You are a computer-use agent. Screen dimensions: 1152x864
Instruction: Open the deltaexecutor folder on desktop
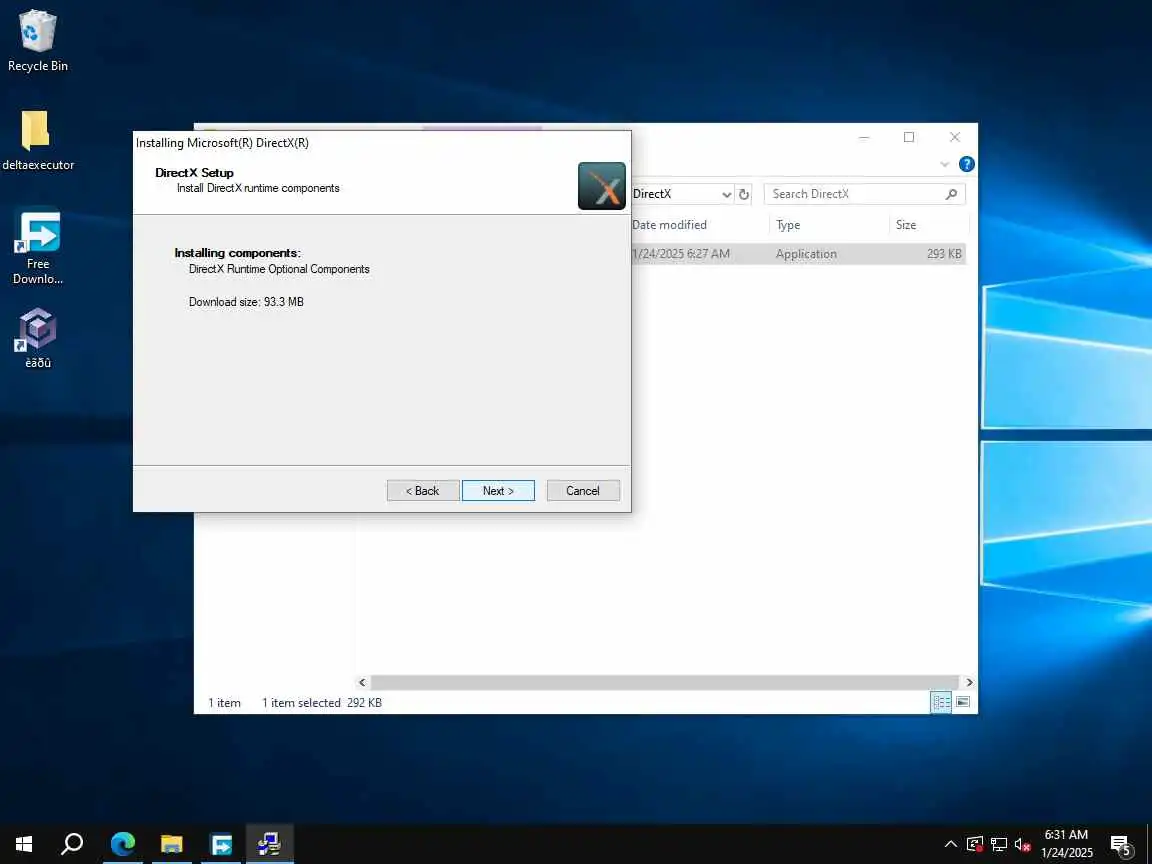tap(37, 140)
